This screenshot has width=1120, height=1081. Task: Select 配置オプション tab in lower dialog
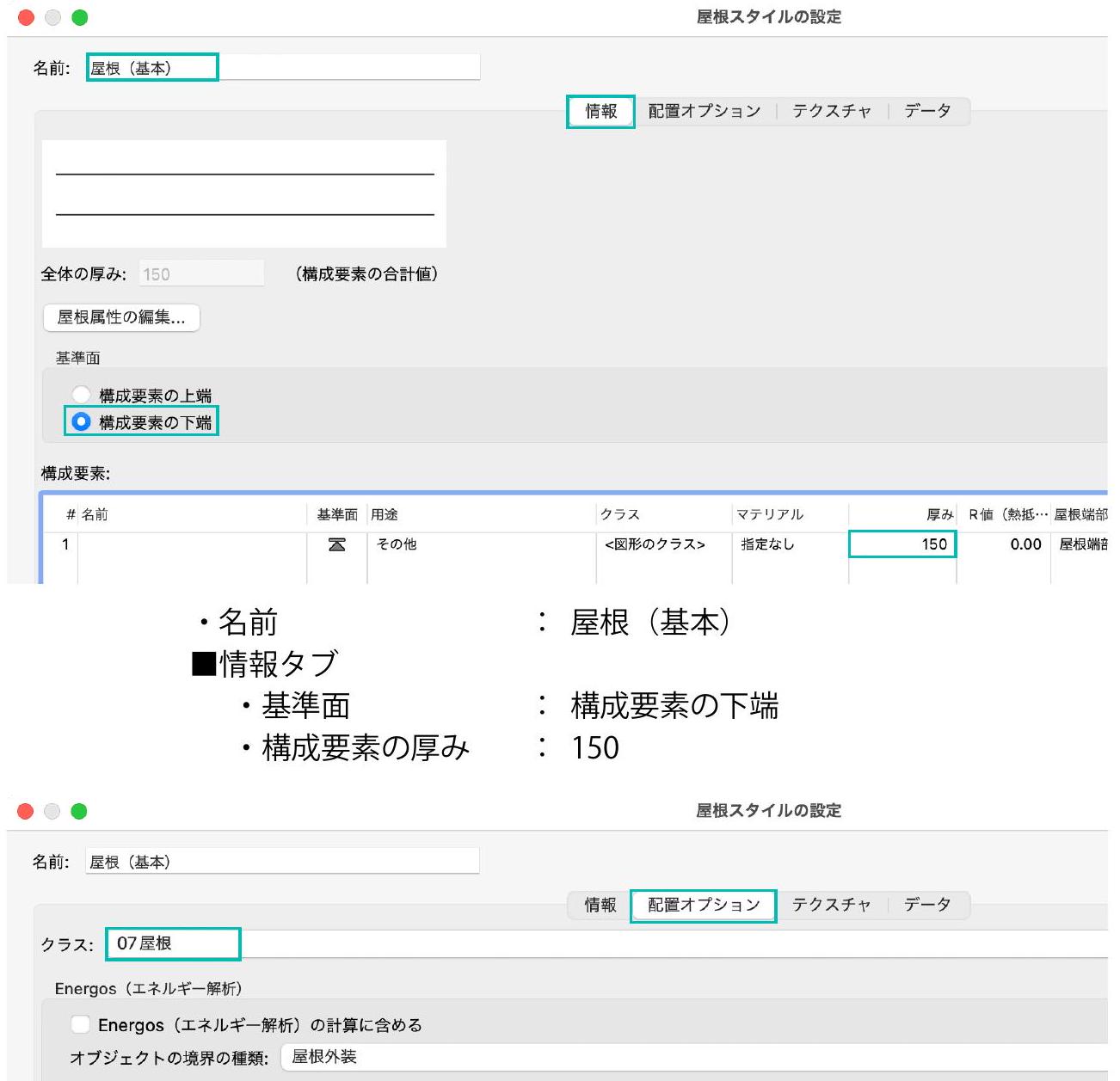coord(705,905)
